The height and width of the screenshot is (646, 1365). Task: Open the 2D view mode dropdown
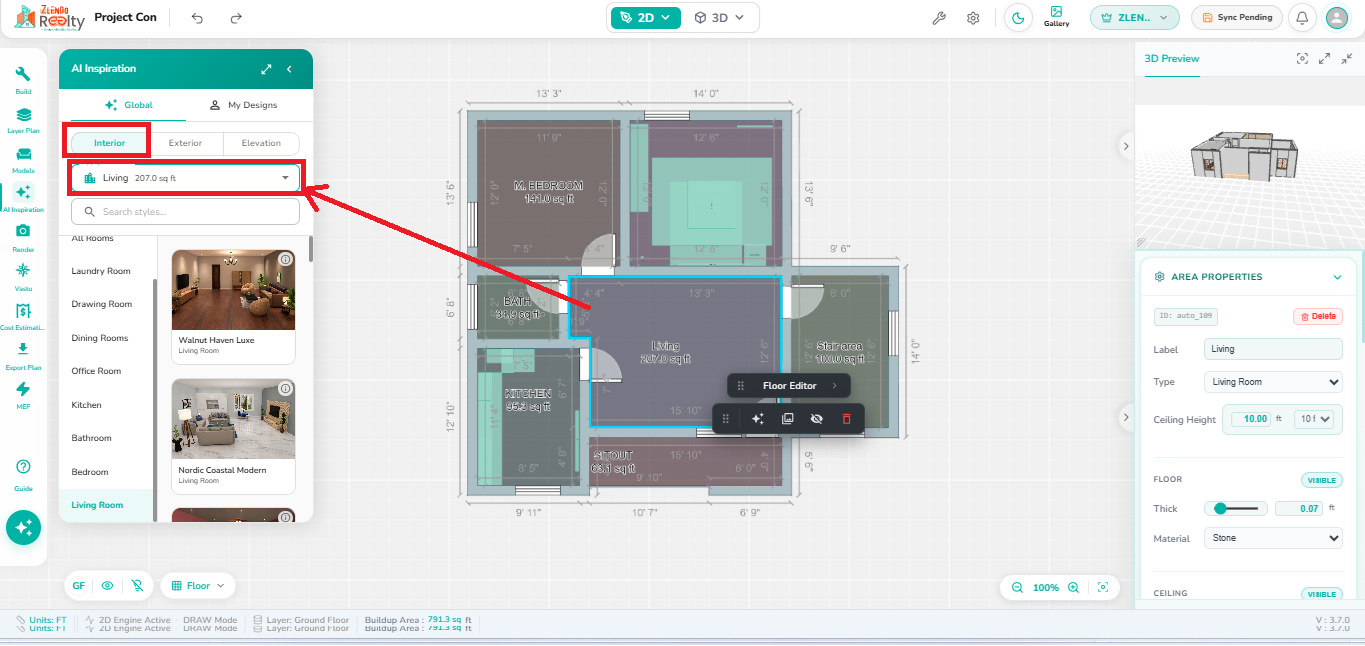click(x=646, y=17)
